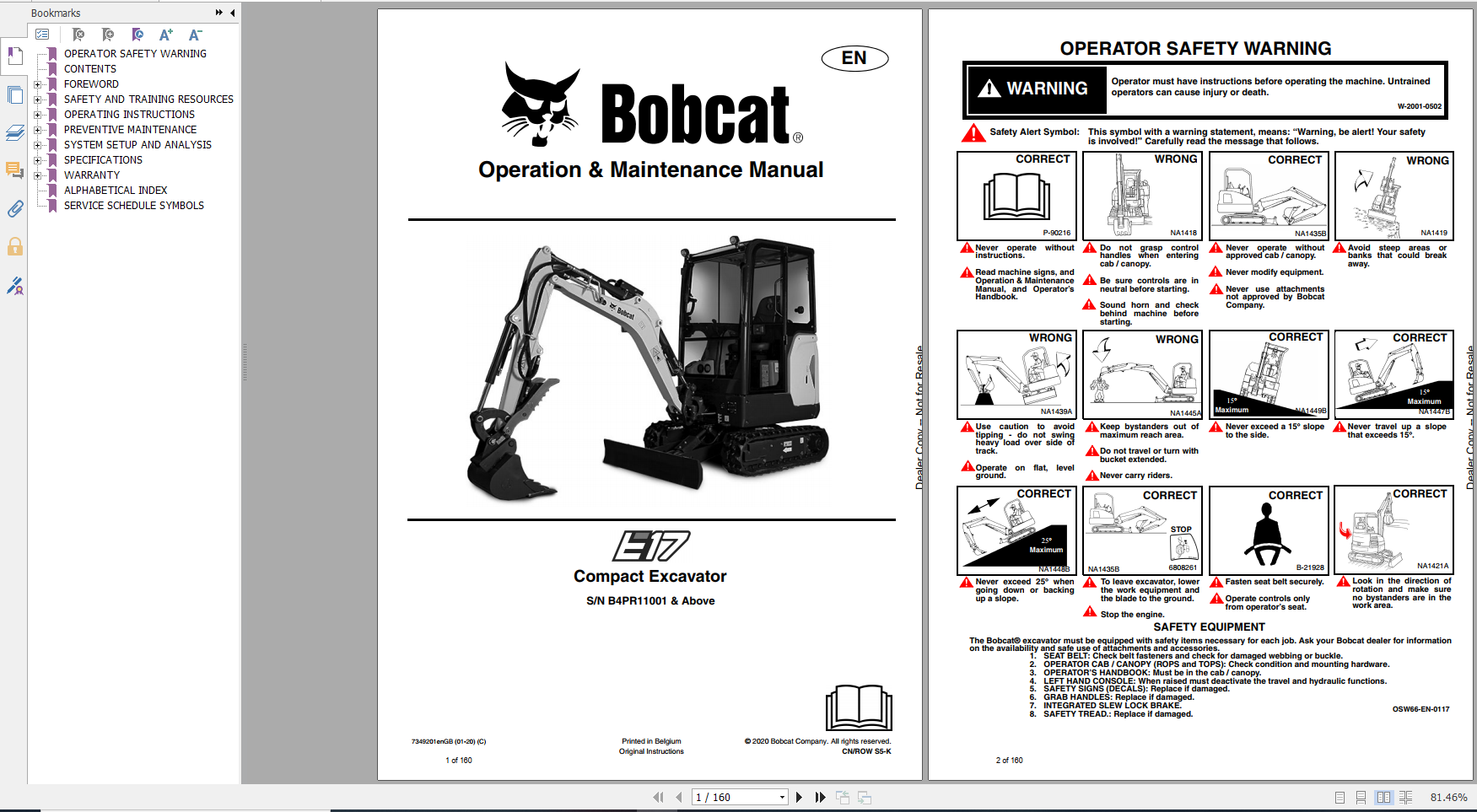Go to the first page
The image size is (1477, 812).
point(658,797)
